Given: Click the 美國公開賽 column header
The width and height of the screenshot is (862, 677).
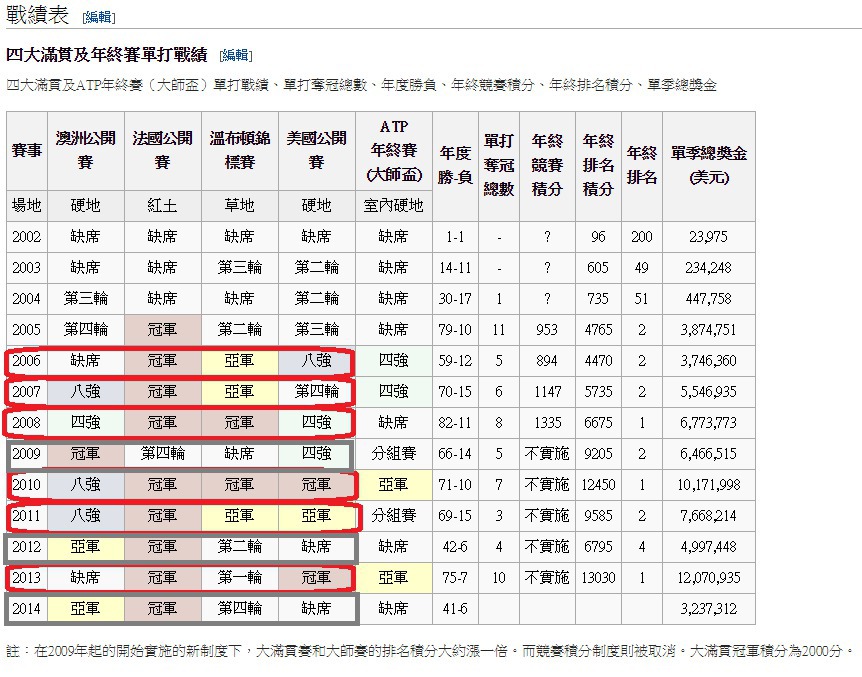Looking at the screenshot, I should click(x=317, y=151).
